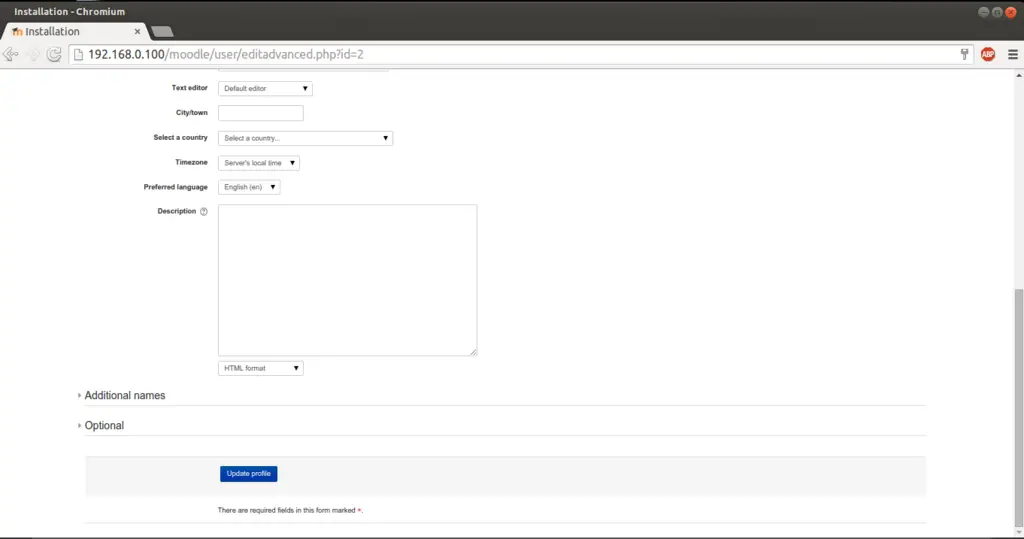Open a new tab button

pos(162,31)
